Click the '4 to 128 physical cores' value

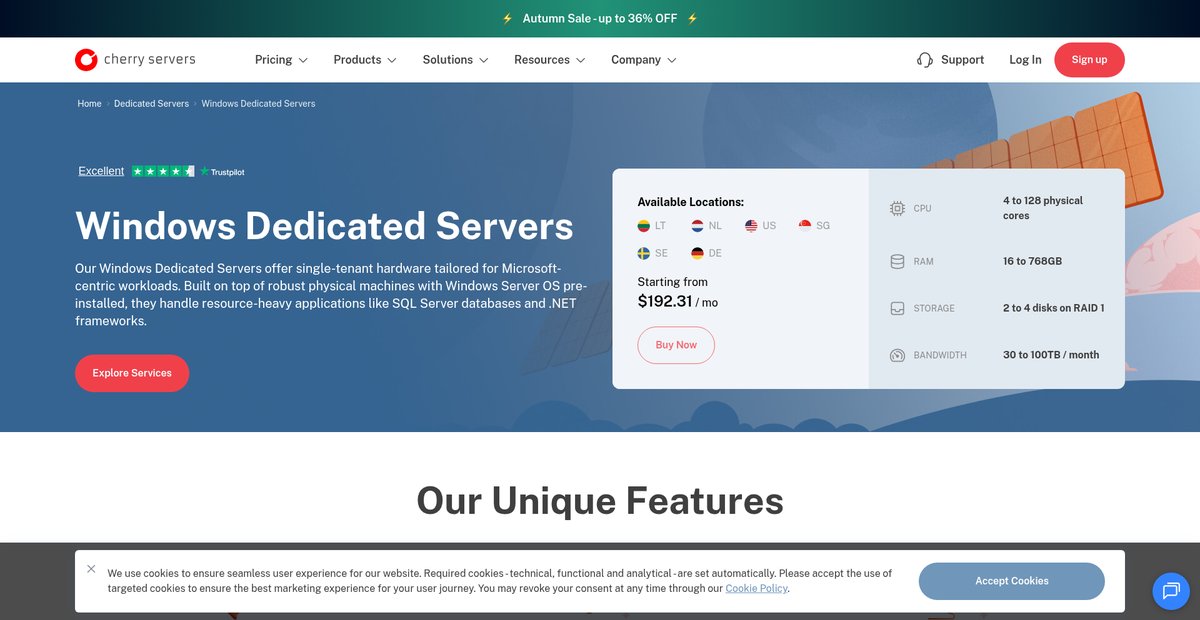(1043, 208)
